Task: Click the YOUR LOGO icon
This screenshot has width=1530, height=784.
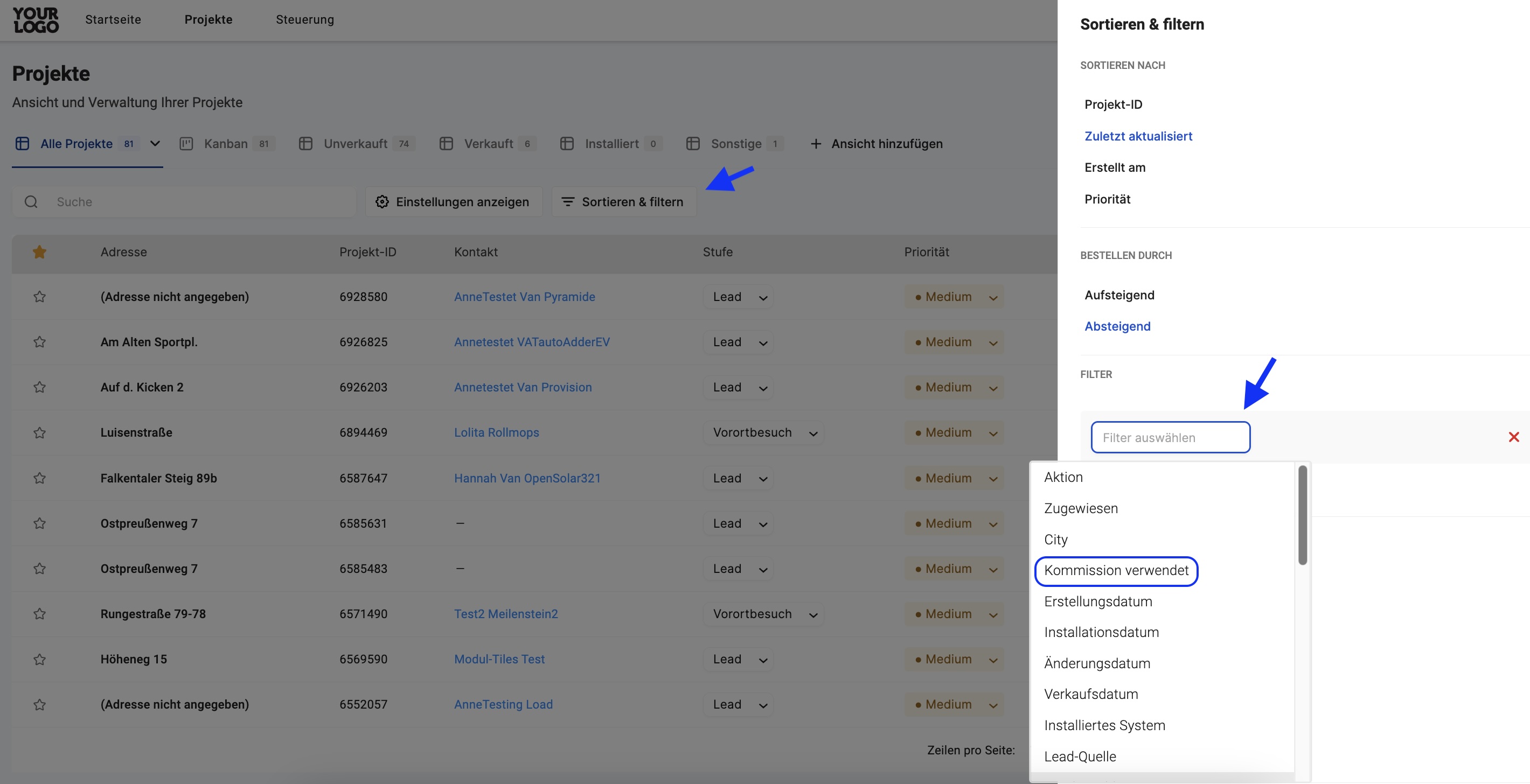Action: pos(36,20)
